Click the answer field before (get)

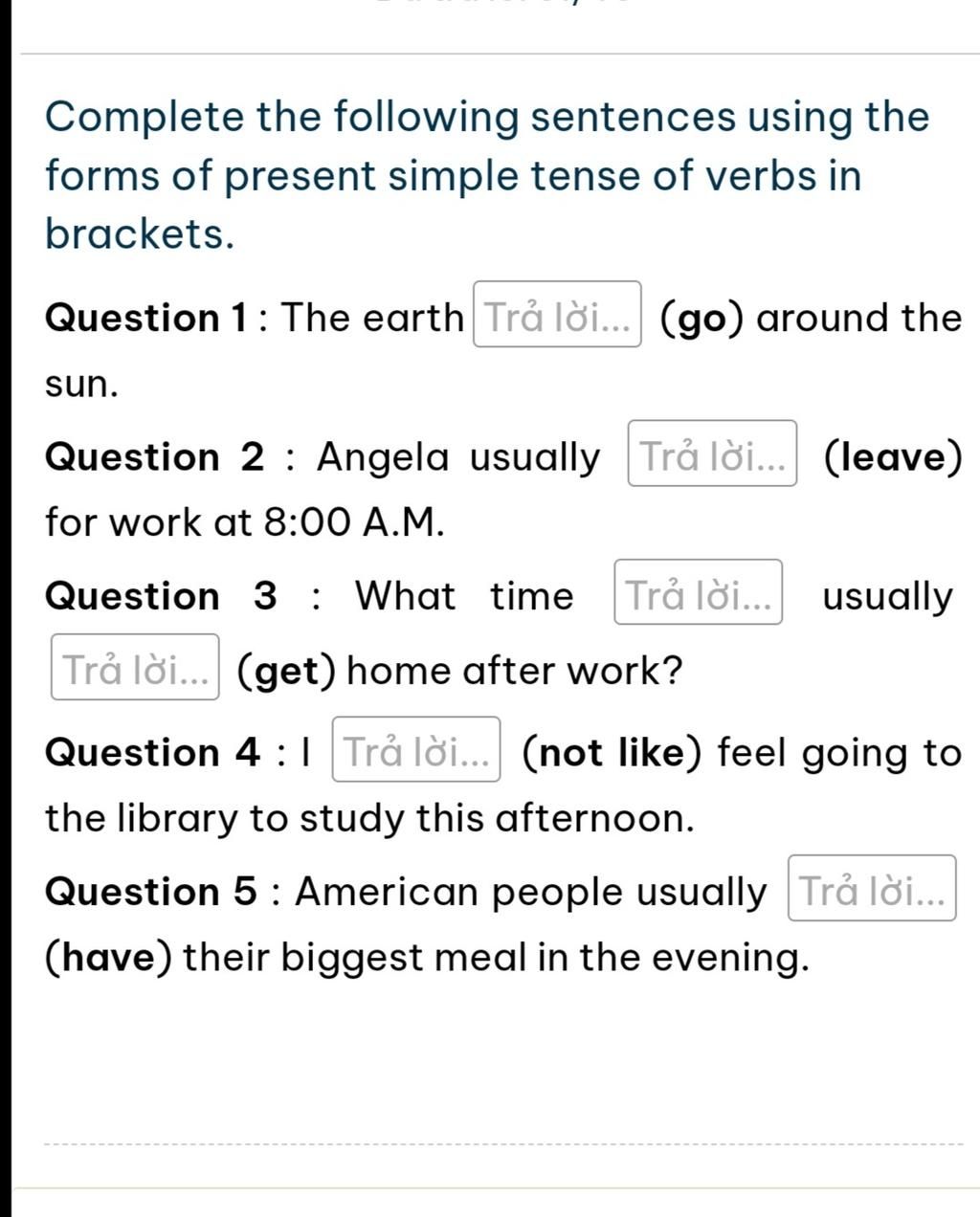click(135, 667)
